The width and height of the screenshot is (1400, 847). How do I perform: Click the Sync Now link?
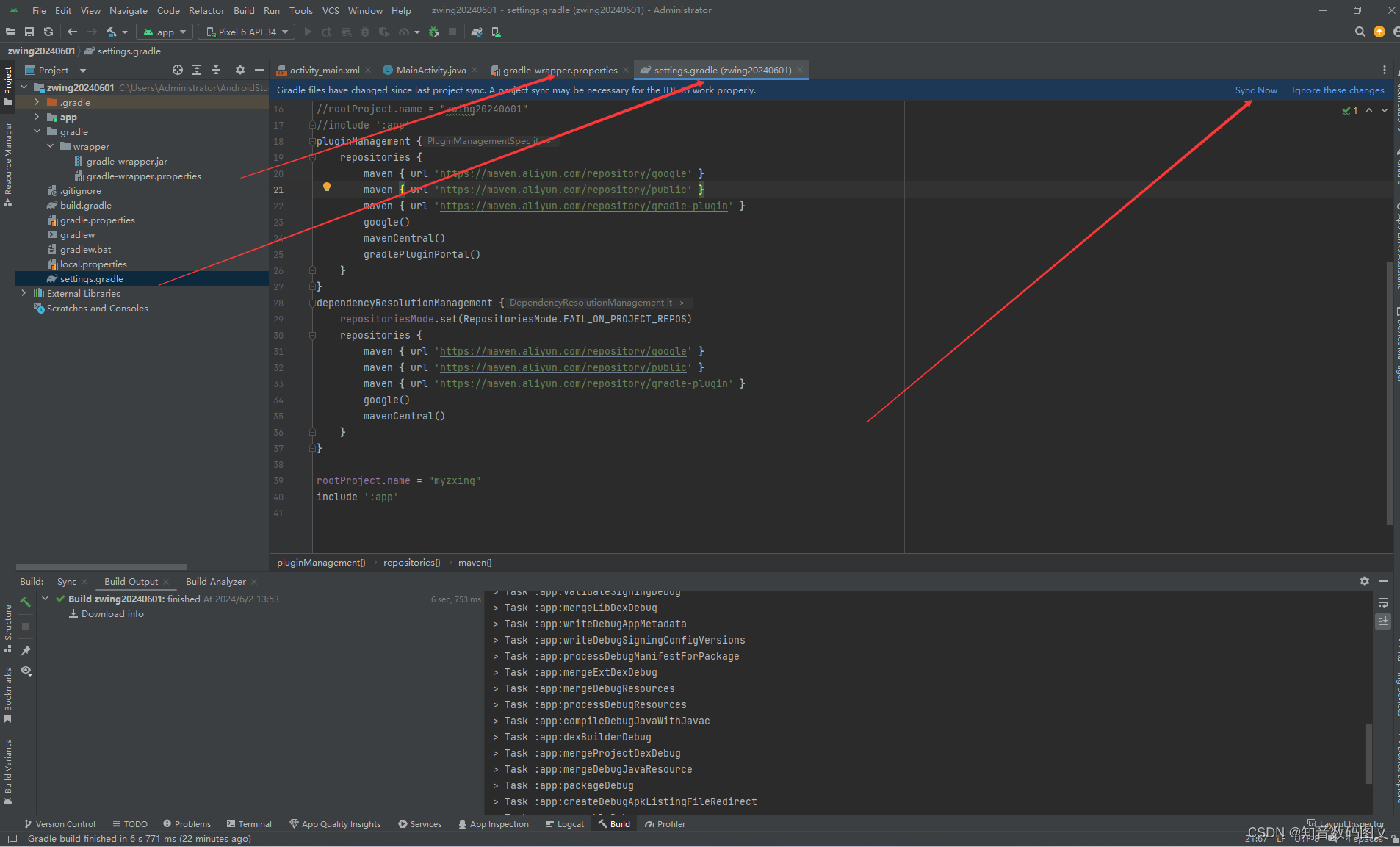click(x=1255, y=90)
